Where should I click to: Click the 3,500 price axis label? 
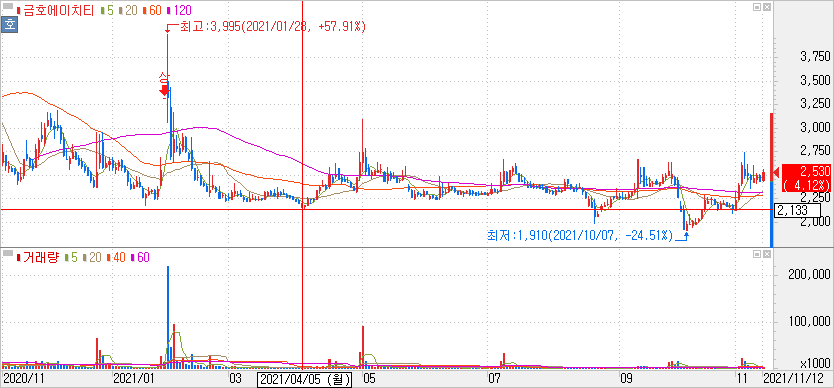(815, 80)
